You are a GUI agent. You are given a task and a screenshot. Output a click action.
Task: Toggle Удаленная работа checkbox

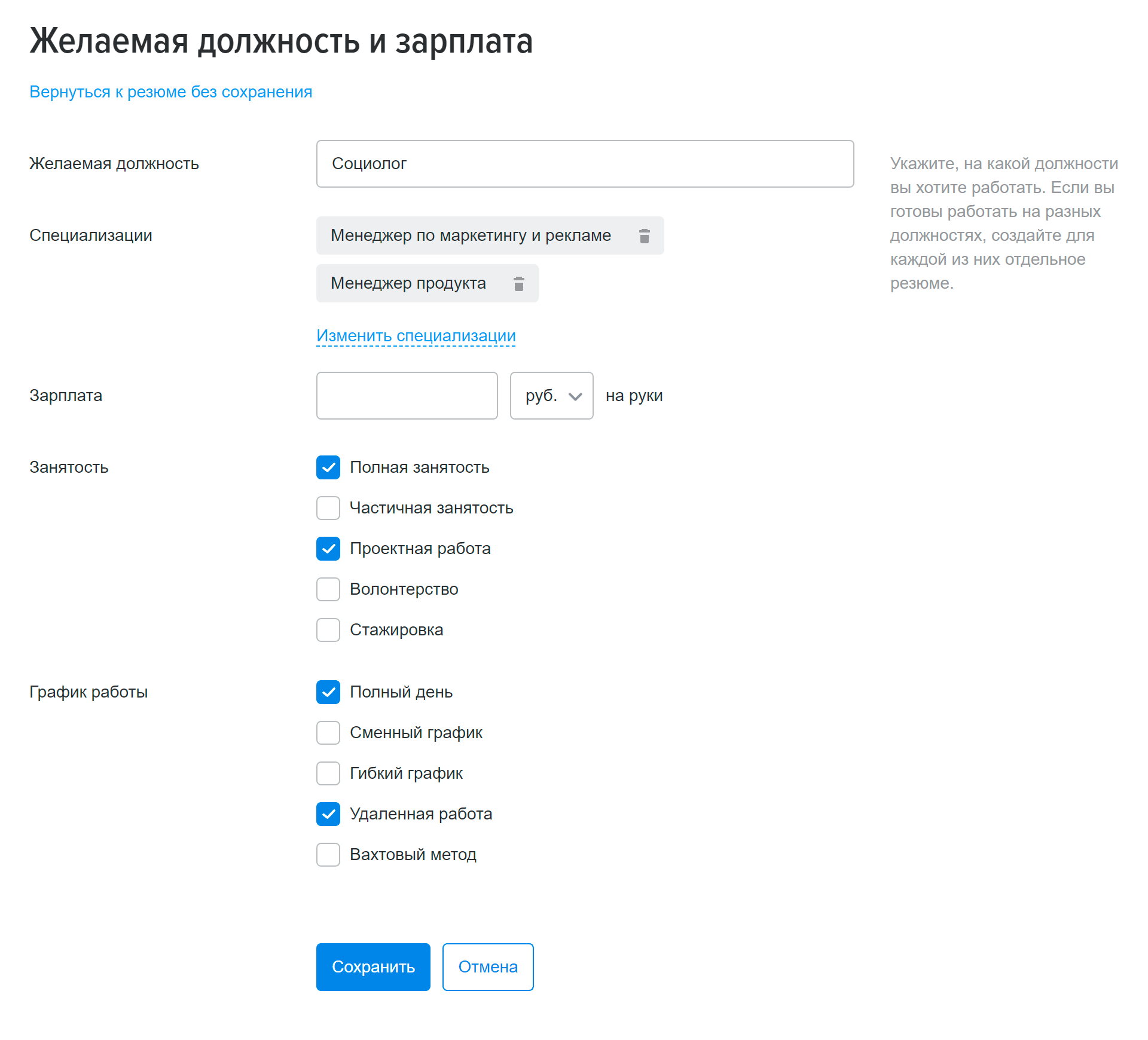pos(328,814)
